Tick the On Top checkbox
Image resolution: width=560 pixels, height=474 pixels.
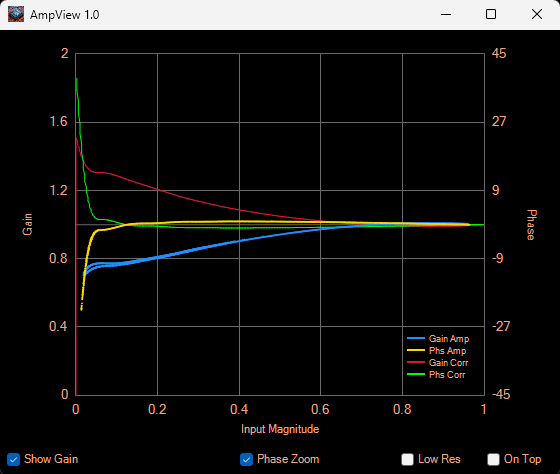[x=493, y=459]
